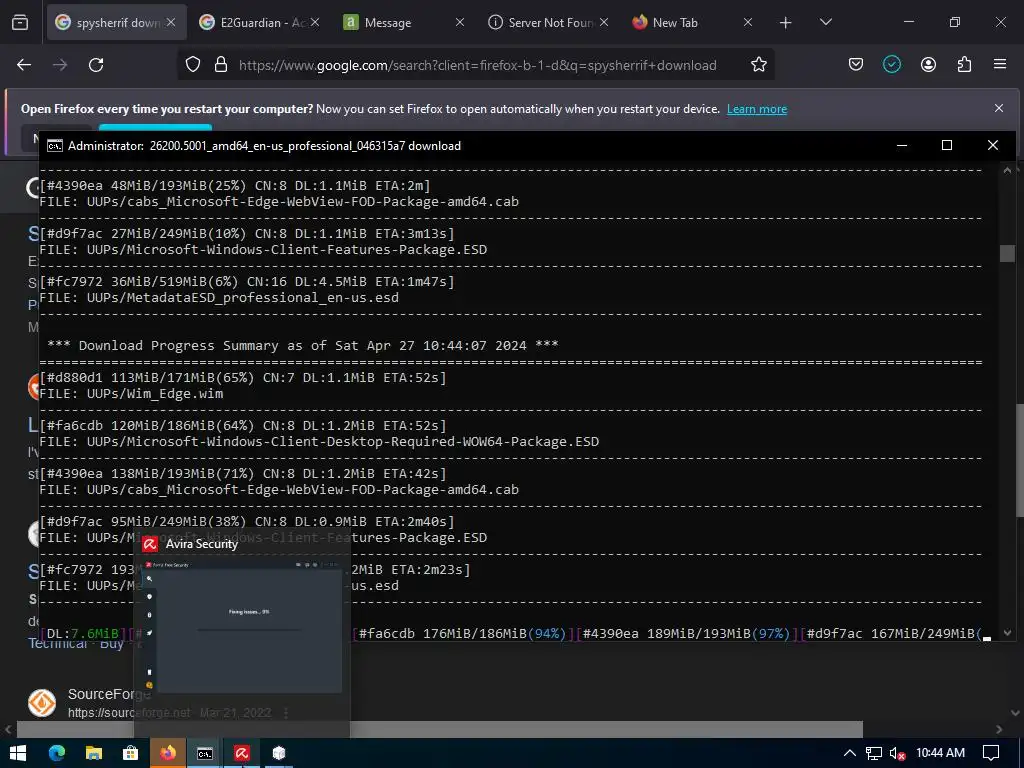Image resolution: width=1024 pixels, height=768 pixels.
Task: Bookmark this page with the star
Action: [758, 65]
